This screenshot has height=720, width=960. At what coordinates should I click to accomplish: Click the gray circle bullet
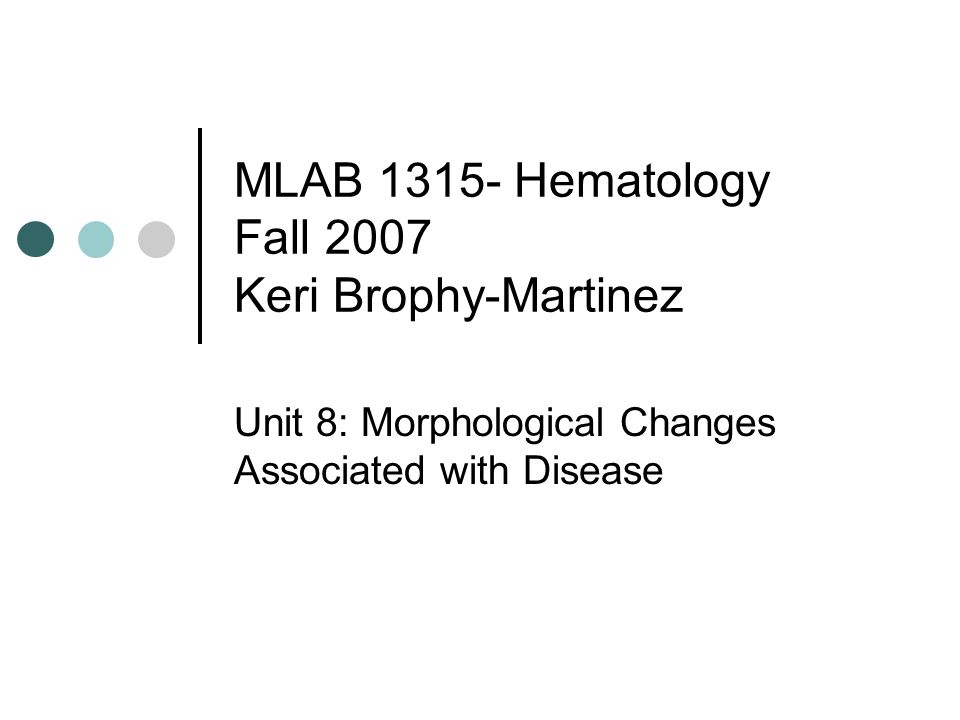click(157, 239)
